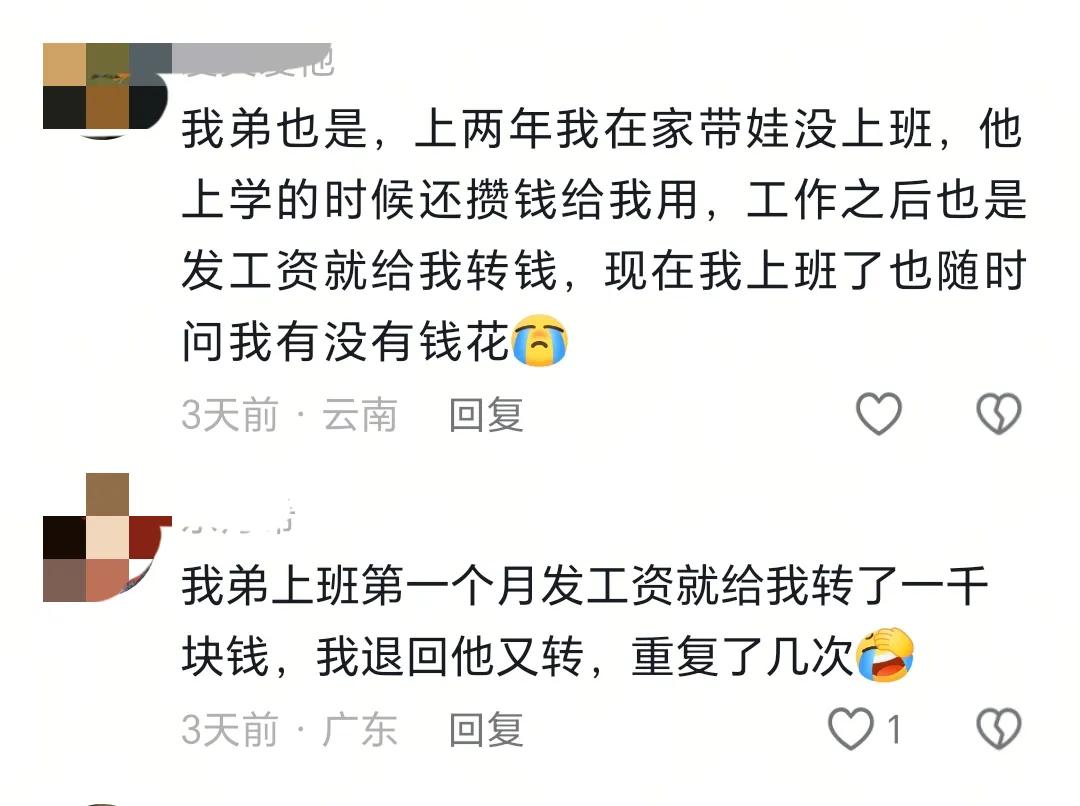Click the 云南 location label
Screen dimensions: 1080x806
coord(360,415)
